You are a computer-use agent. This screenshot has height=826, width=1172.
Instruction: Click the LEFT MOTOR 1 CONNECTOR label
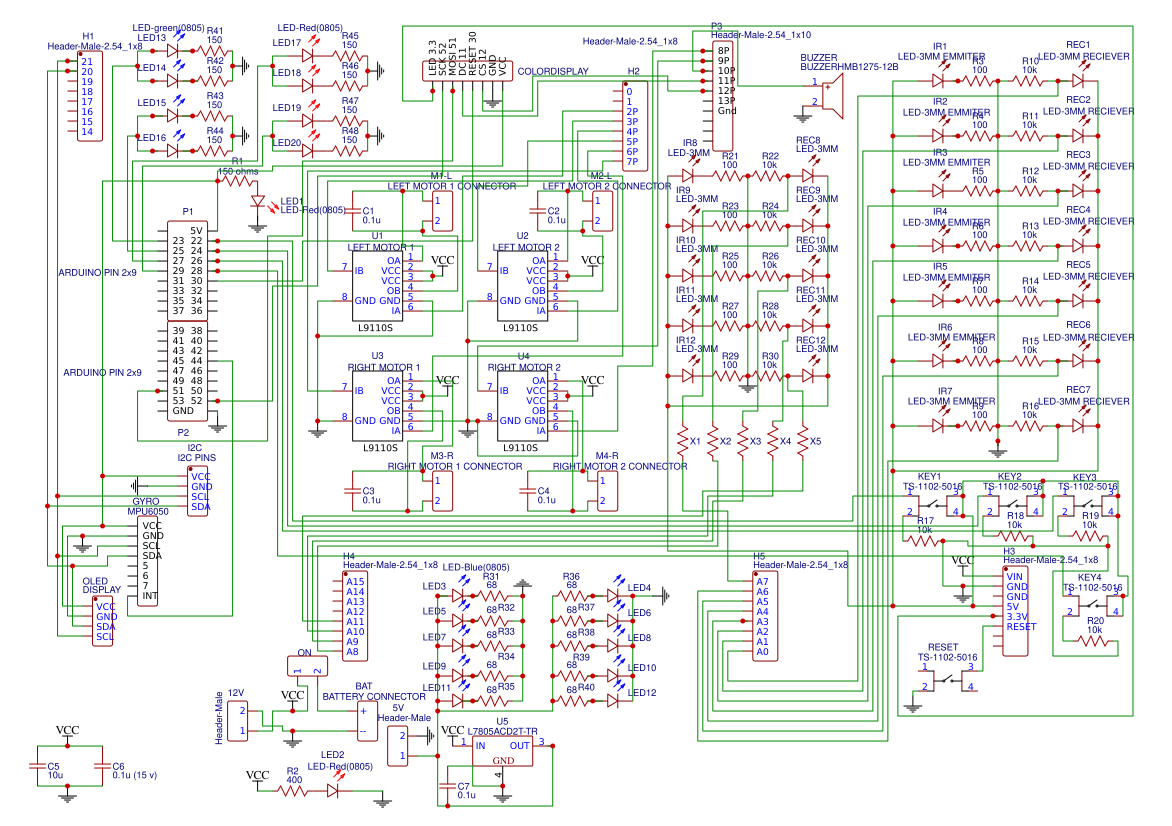pyautogui.click(x=451, y=186)
